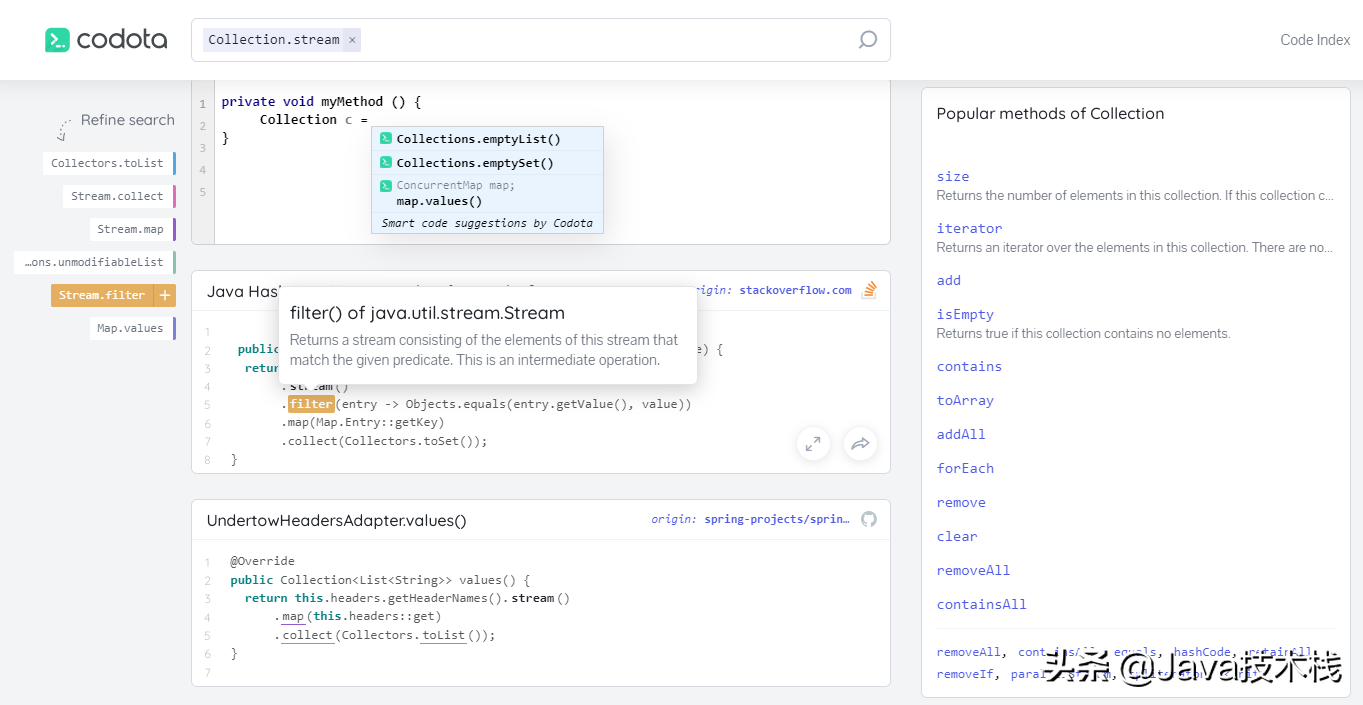Screen dimensions: 1363x705
Task: Click the GitHub icon on UndertowHeadersAdapter snippet
Action: (869, 519)
